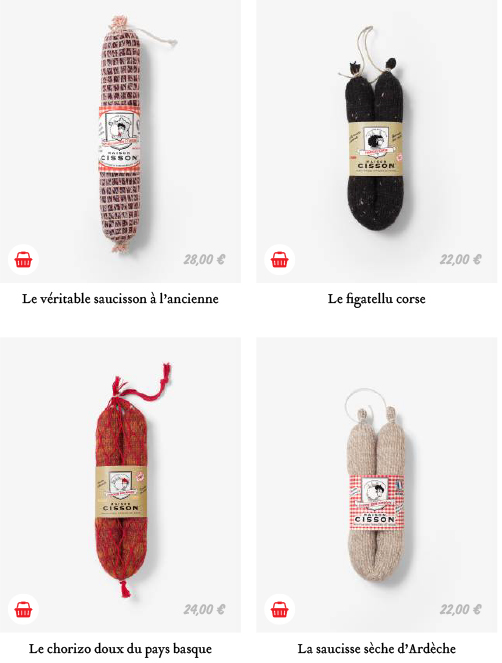
Task: Open the 'La saucisse sèche d'Ardèche' link
Action: [x=376, y=649]
